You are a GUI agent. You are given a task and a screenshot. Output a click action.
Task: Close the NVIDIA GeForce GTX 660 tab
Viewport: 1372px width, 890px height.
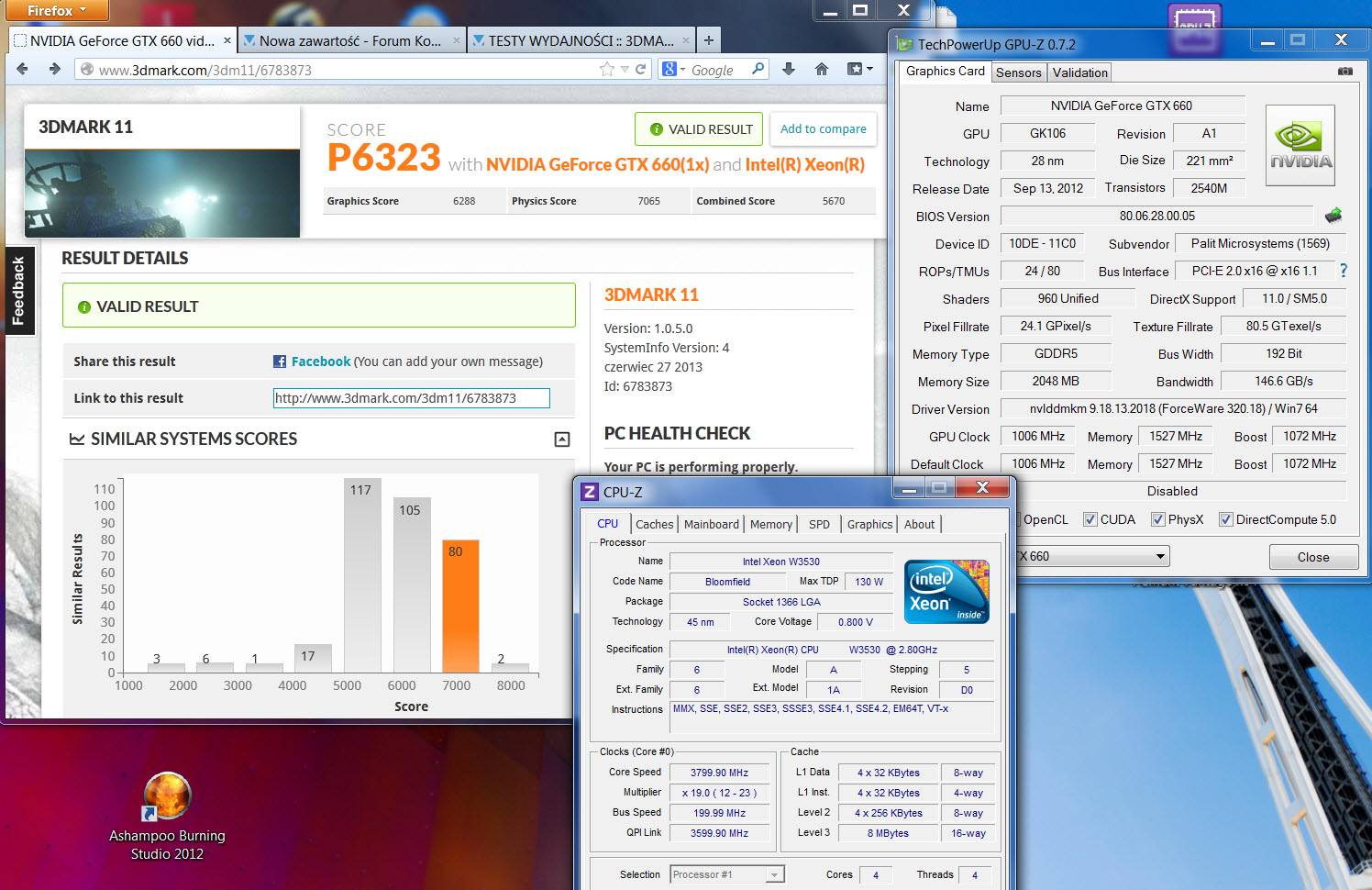[226, 40]
